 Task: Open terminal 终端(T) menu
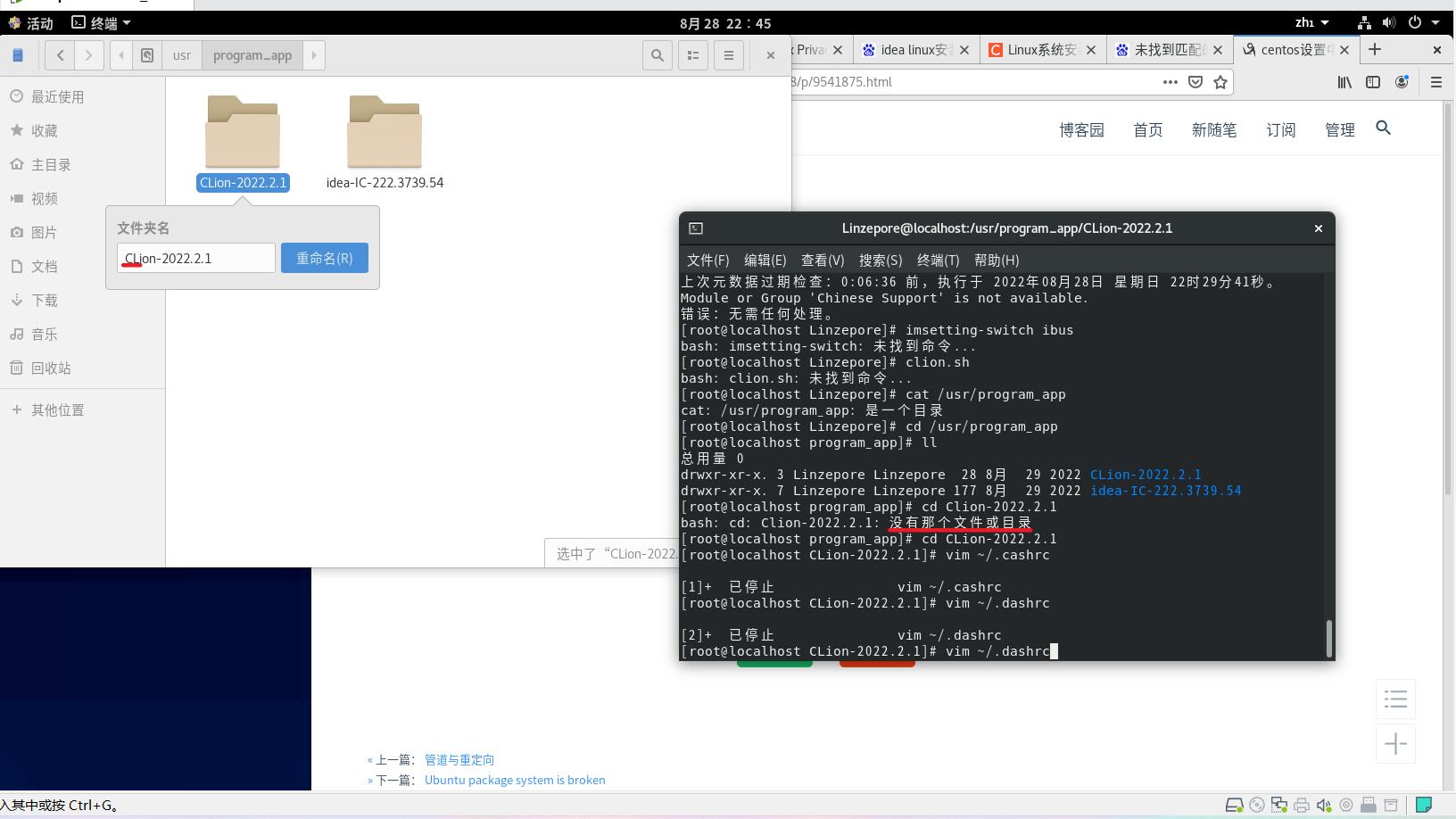pyautogui.click(x=938, y=260)
